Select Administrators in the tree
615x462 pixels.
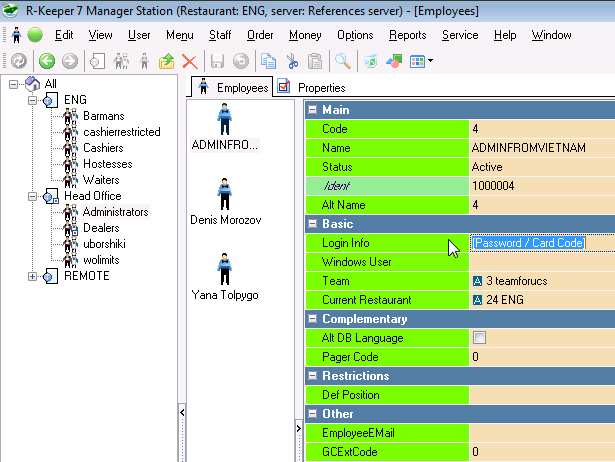[115, 212]
